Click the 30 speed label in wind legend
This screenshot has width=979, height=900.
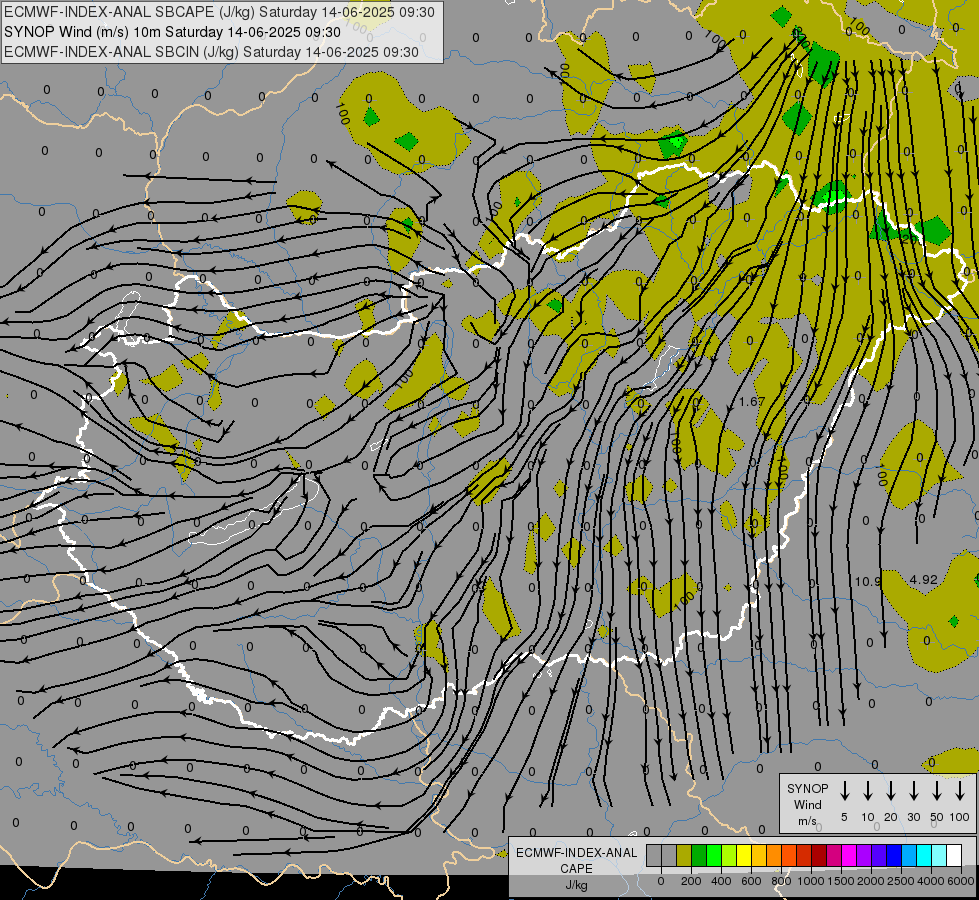coord(914,817)
